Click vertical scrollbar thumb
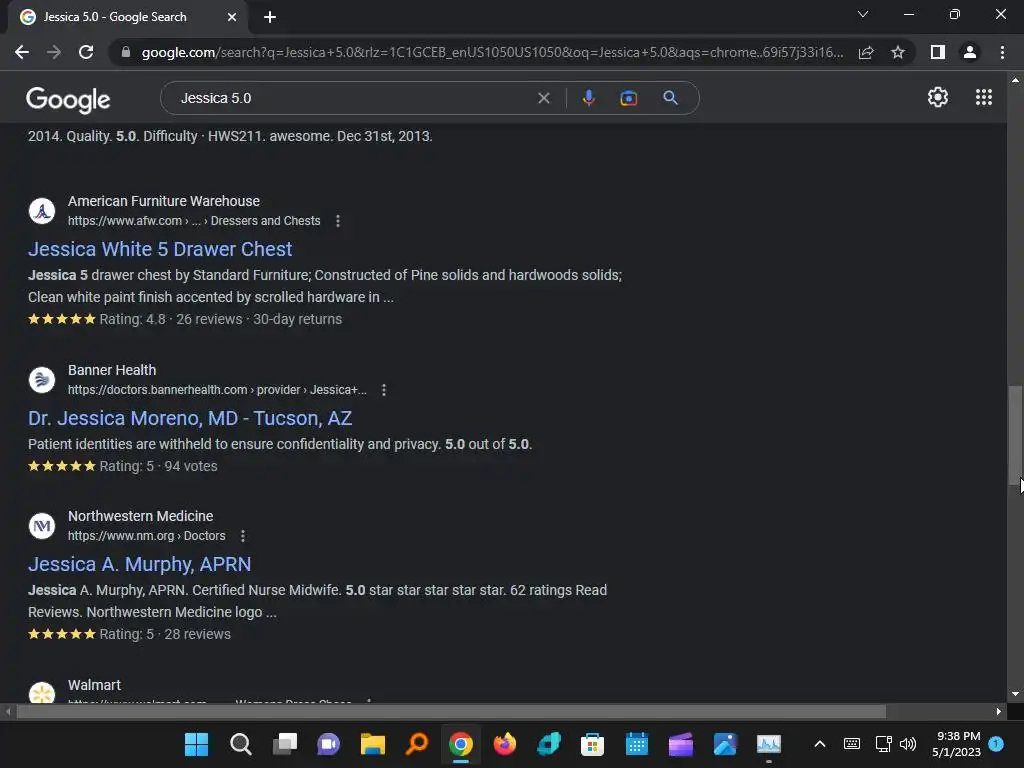Viewport: 1024px width, 768px height. coord(1015,434)
